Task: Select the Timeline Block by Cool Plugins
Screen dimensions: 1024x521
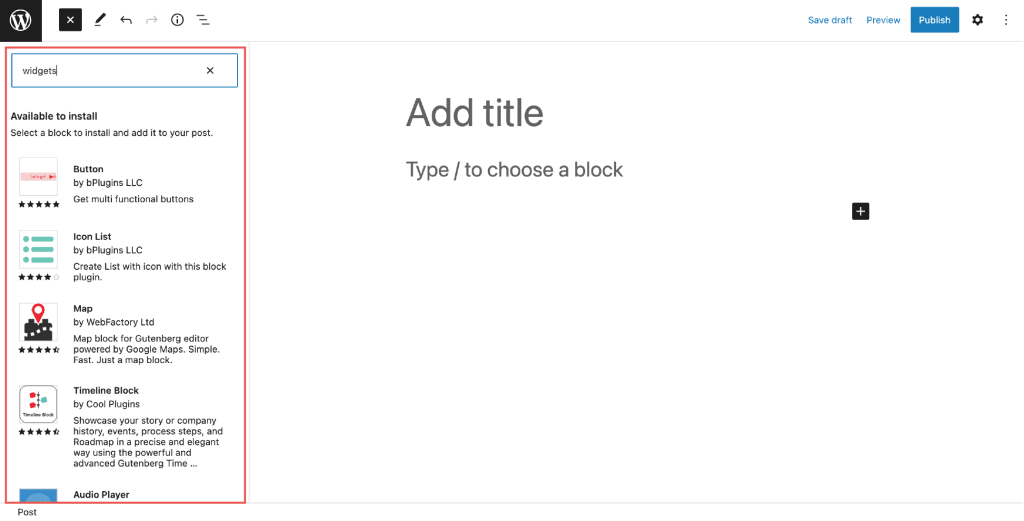Action: (x=124, y=428)
